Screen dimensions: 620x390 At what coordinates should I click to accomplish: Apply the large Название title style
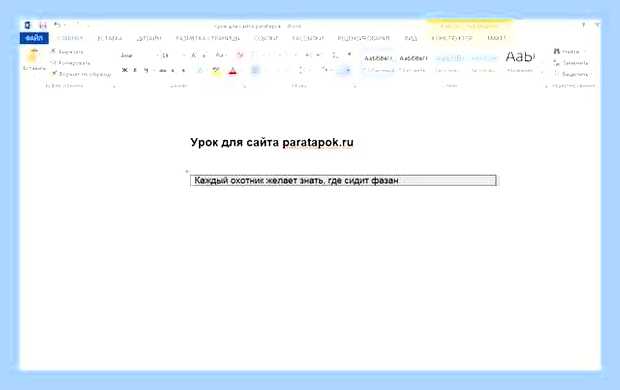[520, 61]
